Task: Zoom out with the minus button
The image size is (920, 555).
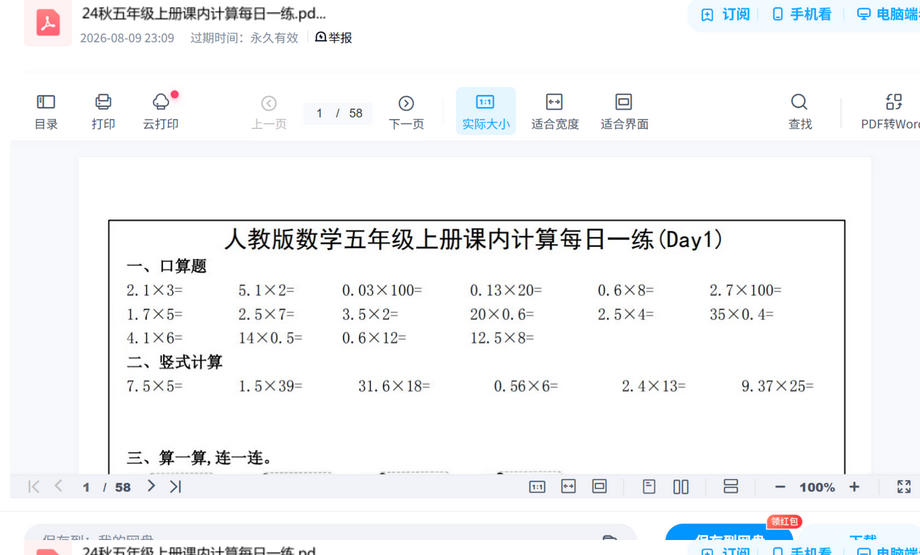Action: (780, 487)
